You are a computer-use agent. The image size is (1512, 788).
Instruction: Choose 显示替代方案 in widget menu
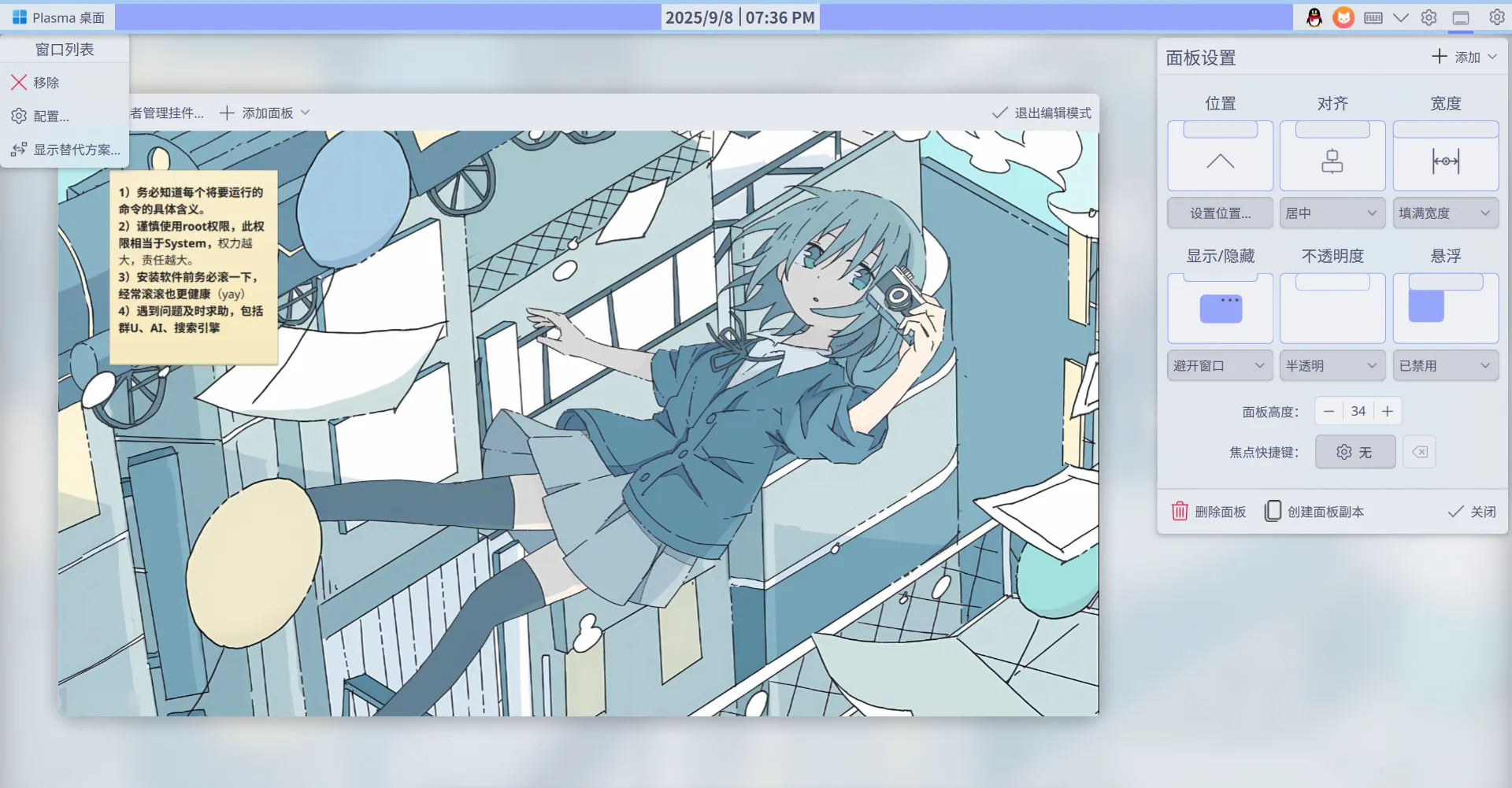pyautogui.click(x=76, y=150)
